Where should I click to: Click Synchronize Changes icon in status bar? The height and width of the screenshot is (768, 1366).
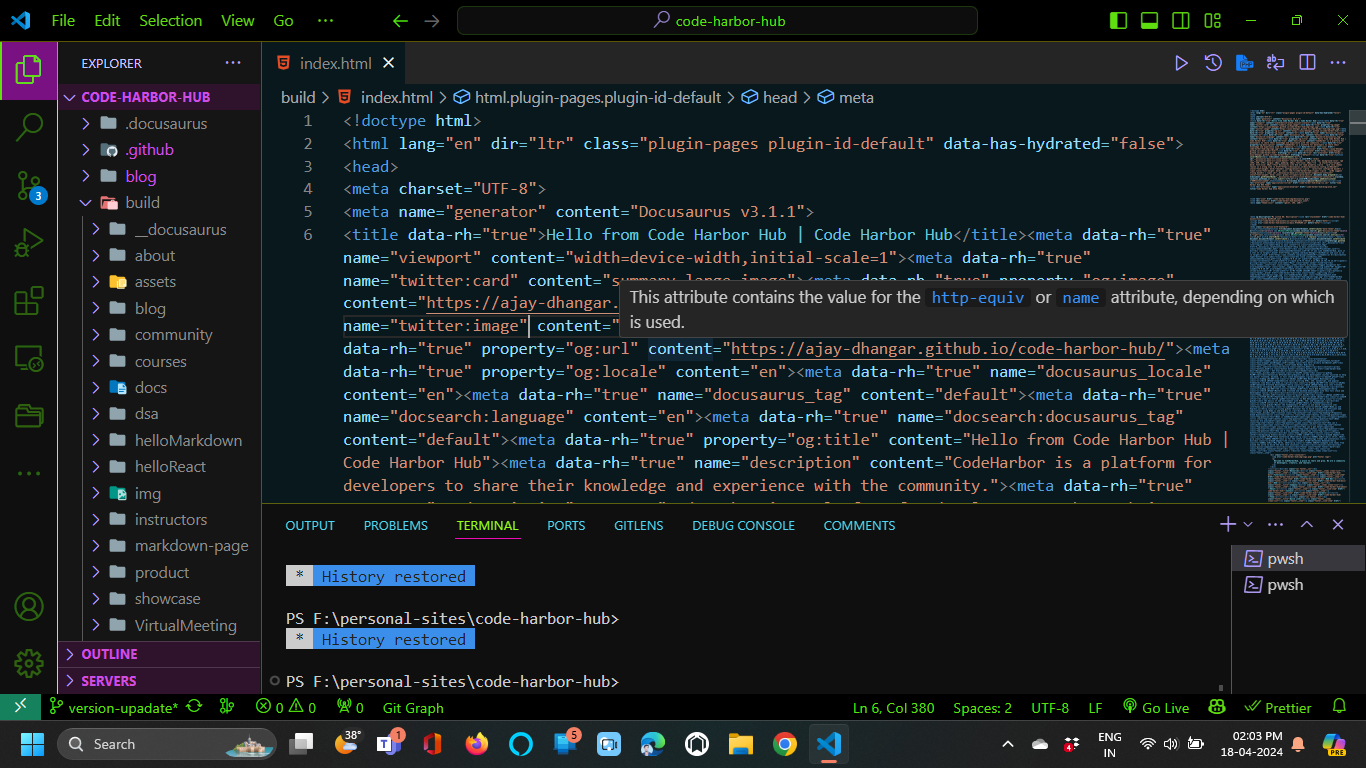coord(194,707)
